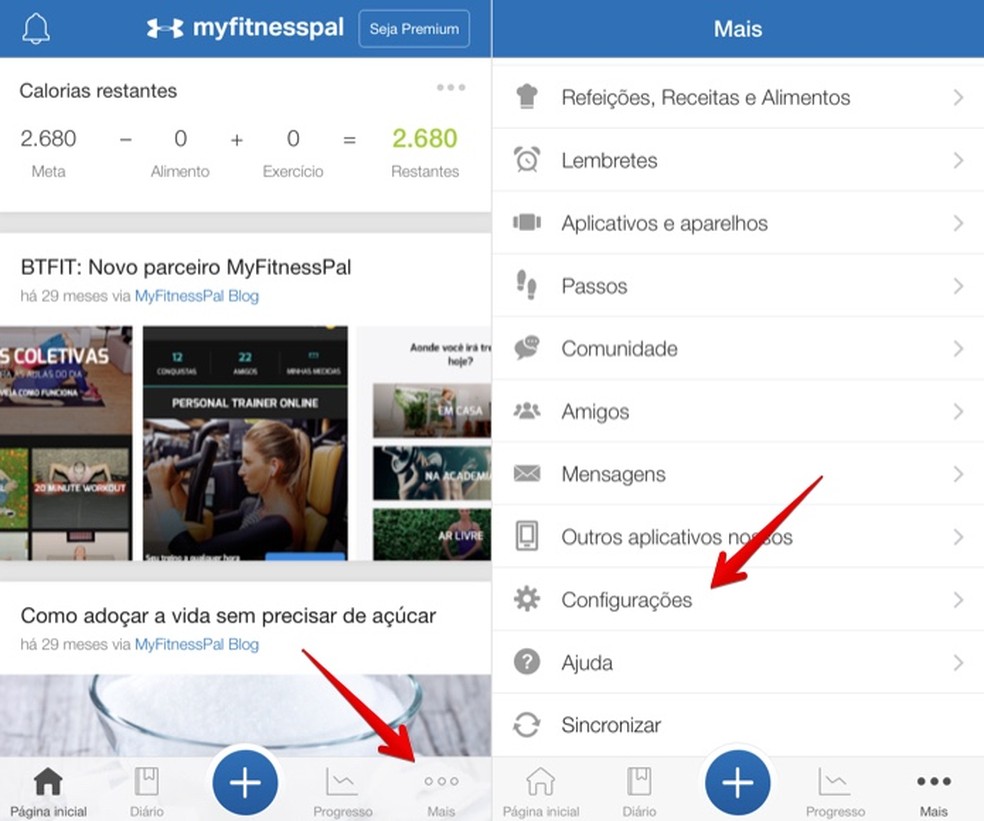Select the Configurações gear icon
Screen dimensions: 984x821
(527, 599)
